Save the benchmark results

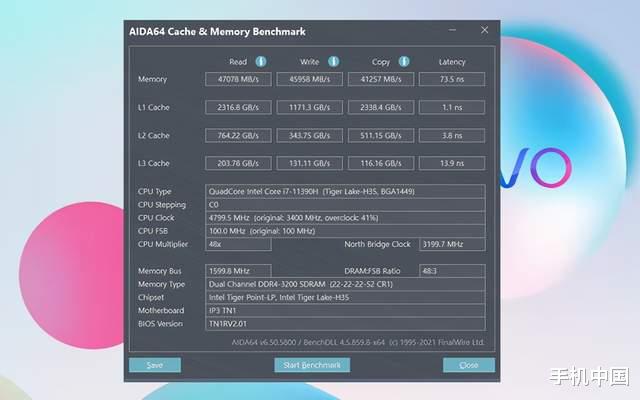click(155, 365)
